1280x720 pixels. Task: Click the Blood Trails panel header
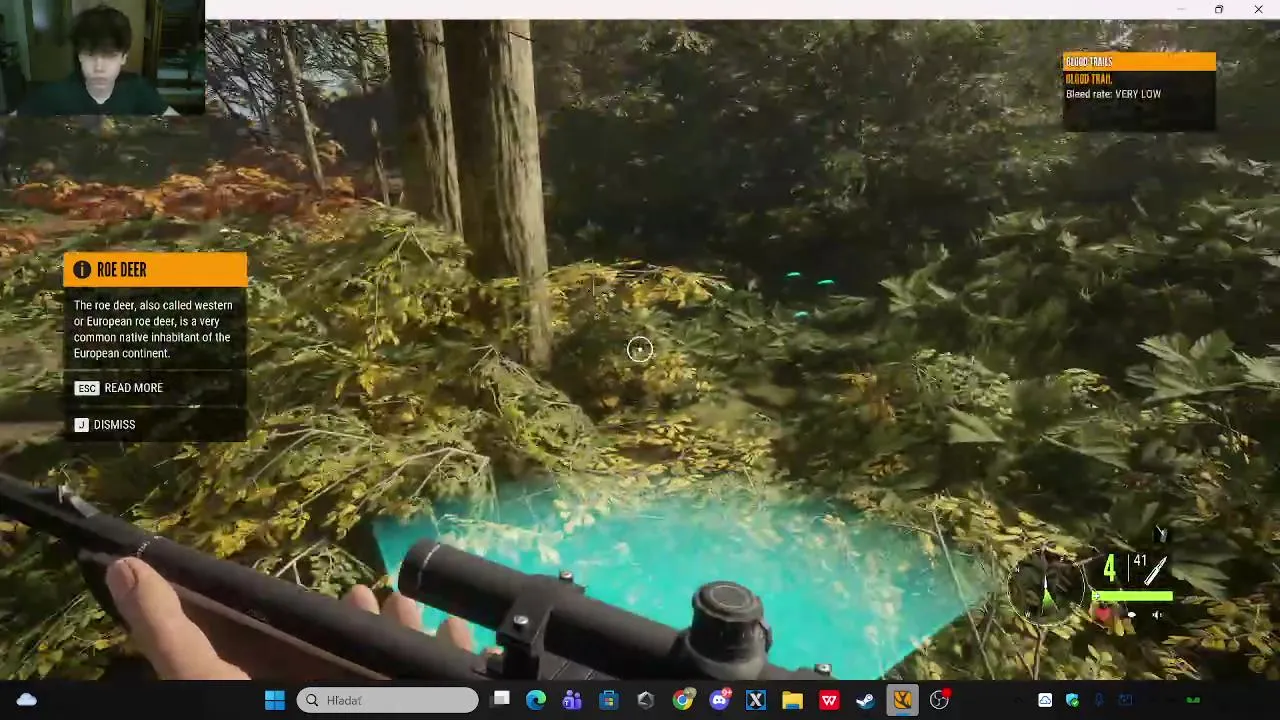coord(1139,62)
